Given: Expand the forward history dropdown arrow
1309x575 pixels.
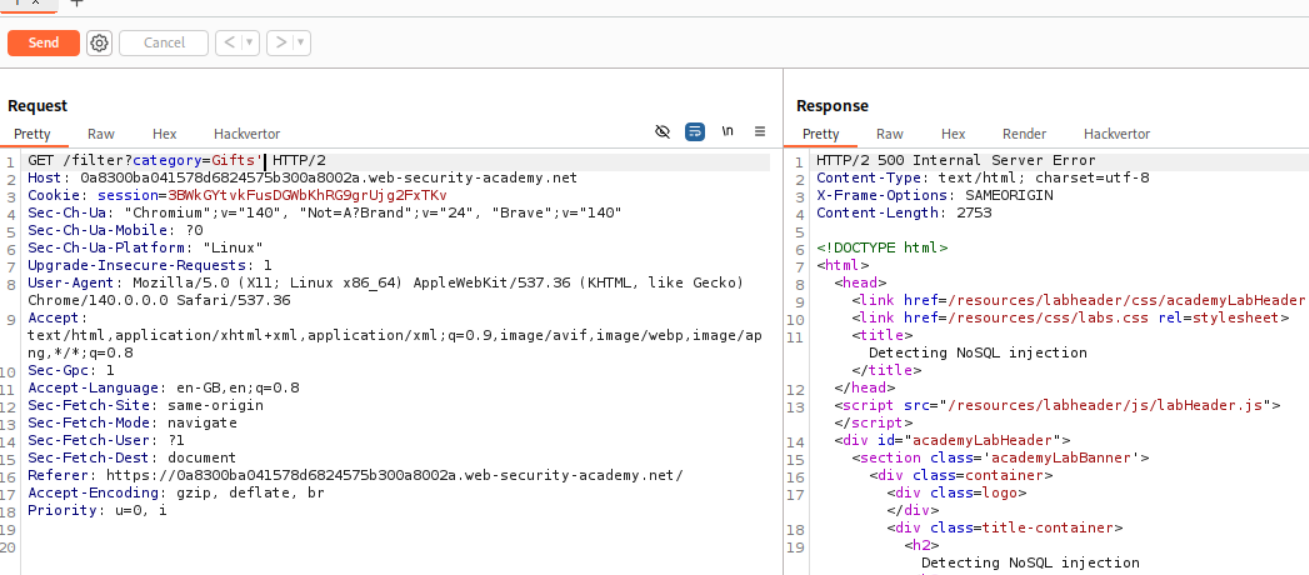Looking at the screenshot, I should point(301,43).
